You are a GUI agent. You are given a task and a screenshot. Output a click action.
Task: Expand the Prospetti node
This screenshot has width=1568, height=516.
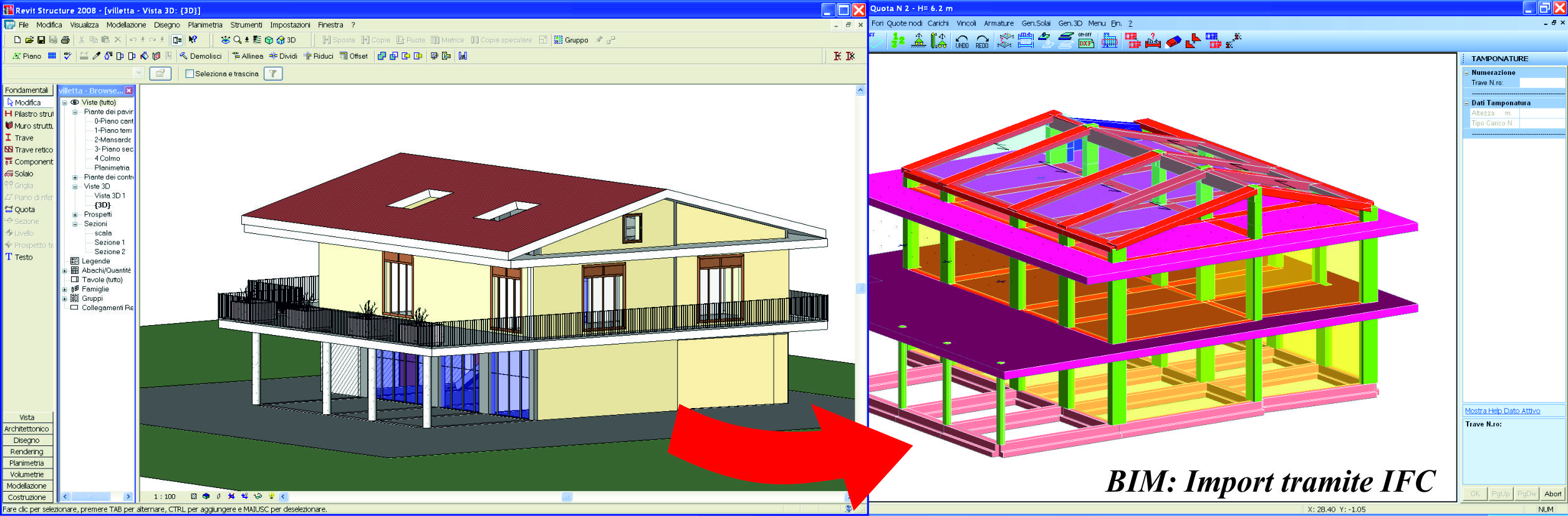75,215
